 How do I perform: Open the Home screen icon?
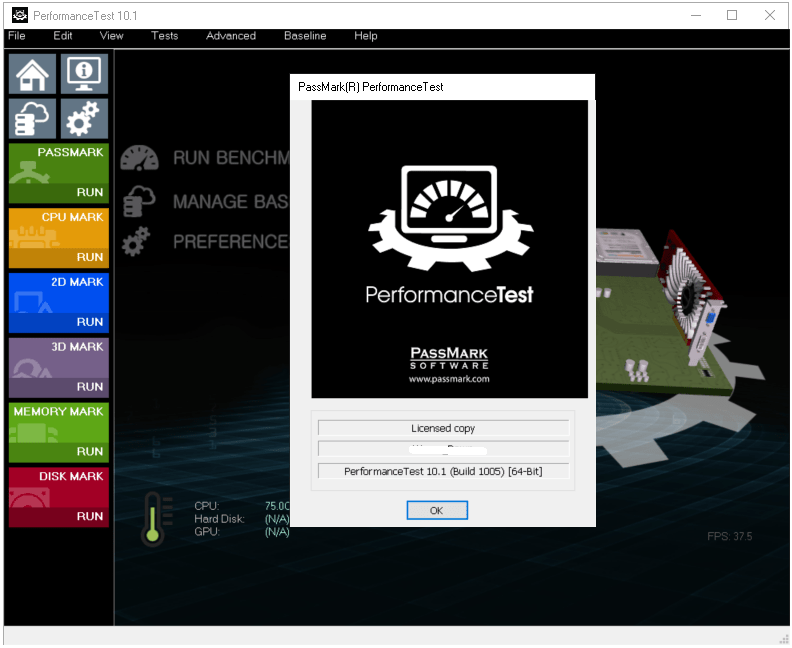tap(32, 74)
